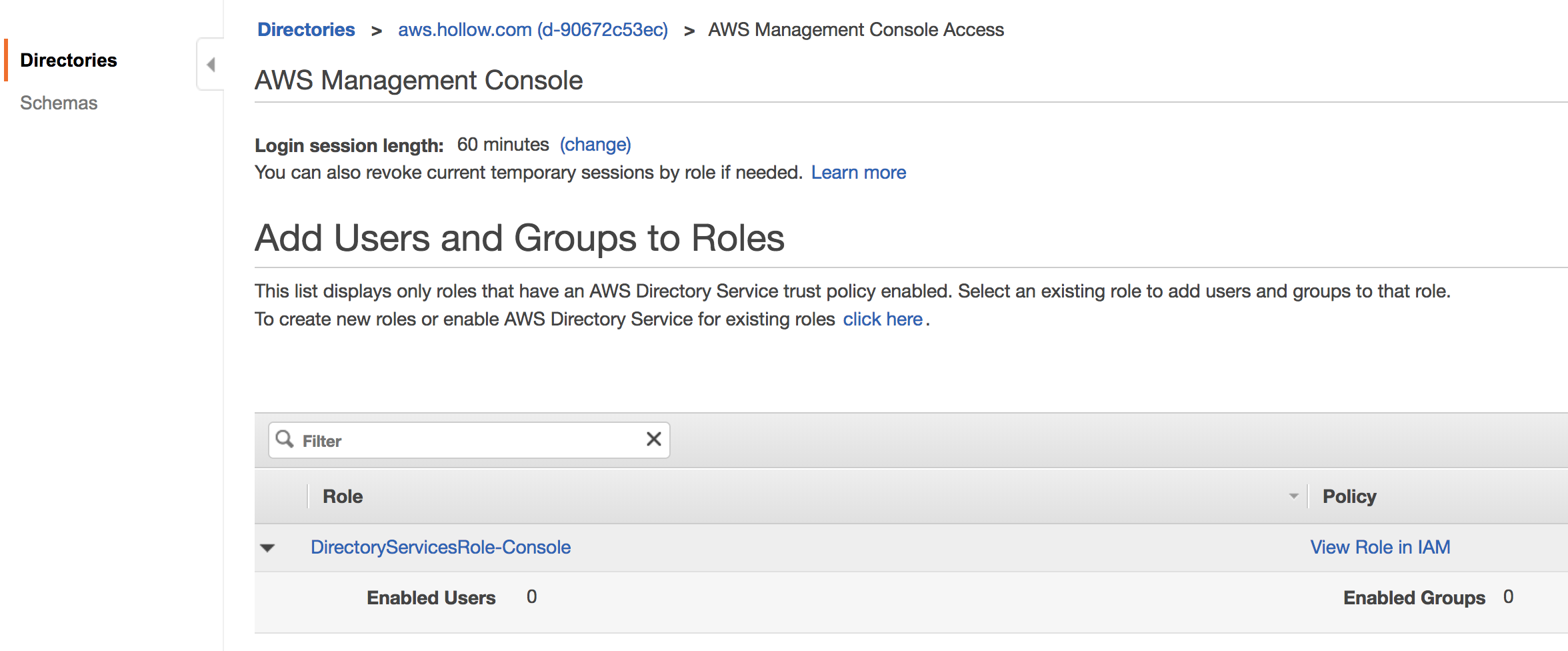Open Learn more about revoking sessions
The image size is (1568, 651).
(x=858, y=173)
